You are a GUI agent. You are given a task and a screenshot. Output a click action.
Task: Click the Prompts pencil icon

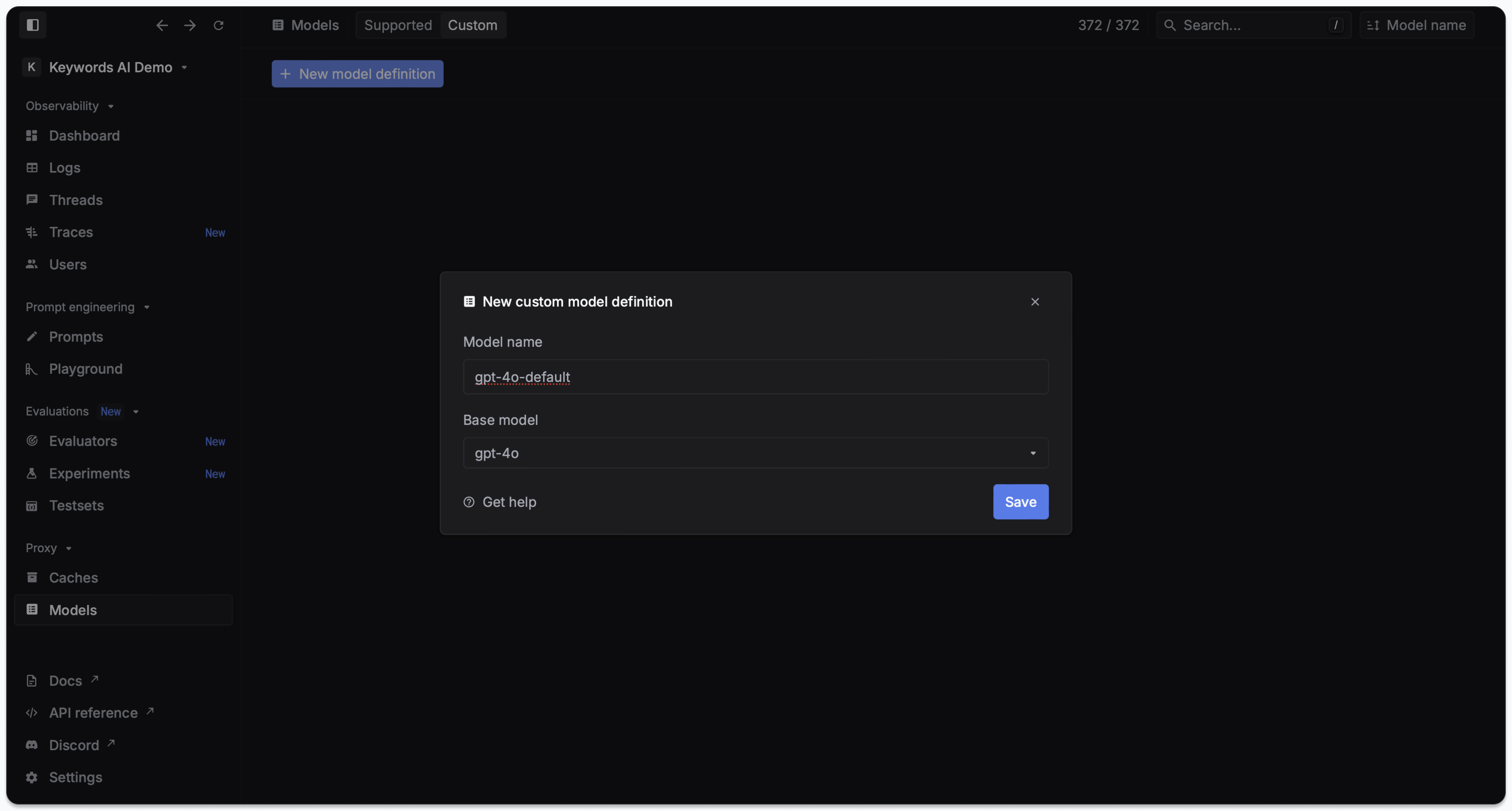(x=32, y=336)
